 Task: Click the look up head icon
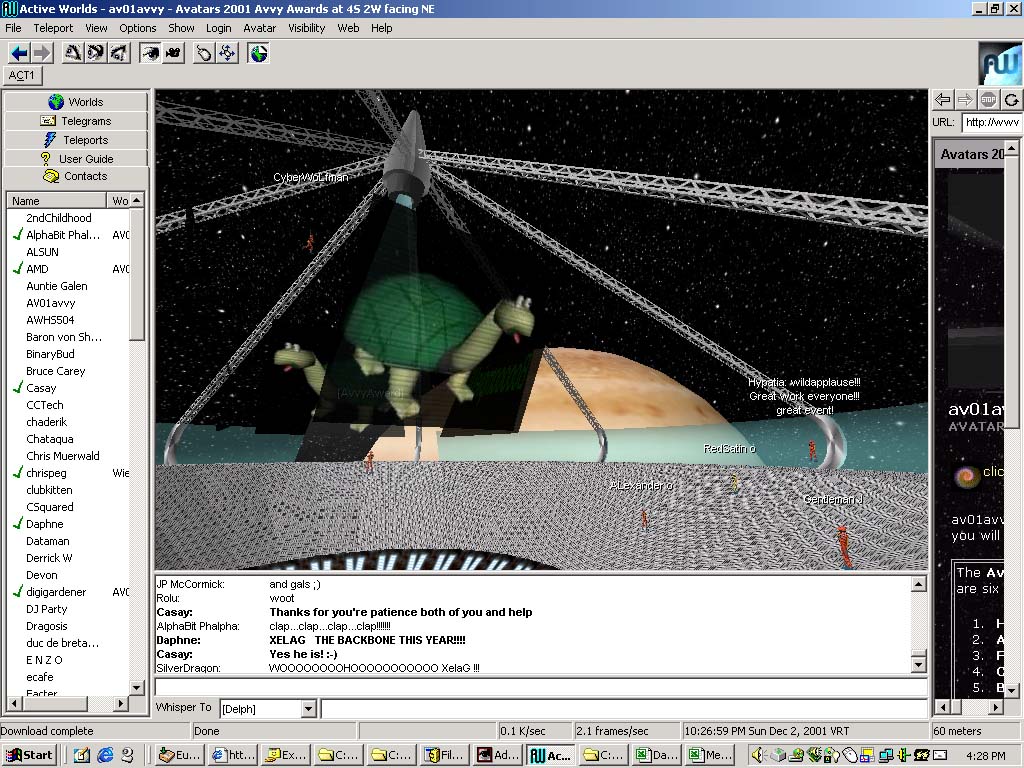click(72, 53)
